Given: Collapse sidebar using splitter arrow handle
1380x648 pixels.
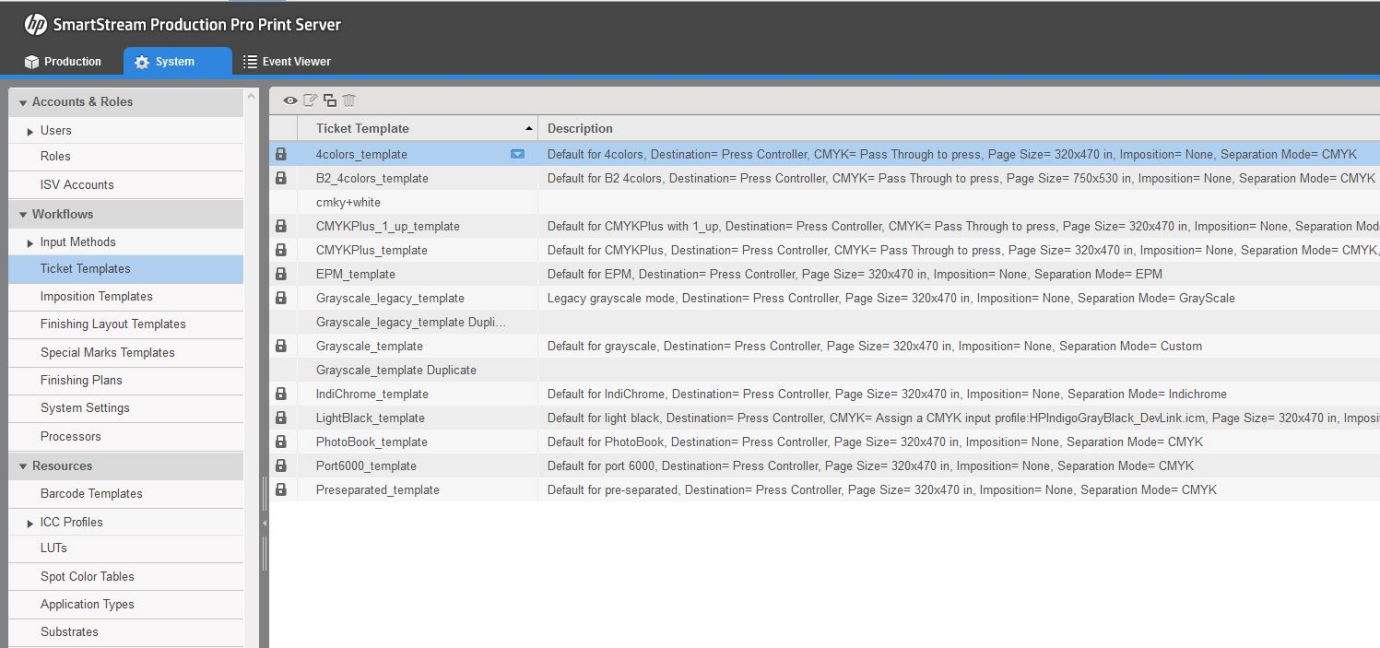Looking at the screenshot, I should 265,524.
